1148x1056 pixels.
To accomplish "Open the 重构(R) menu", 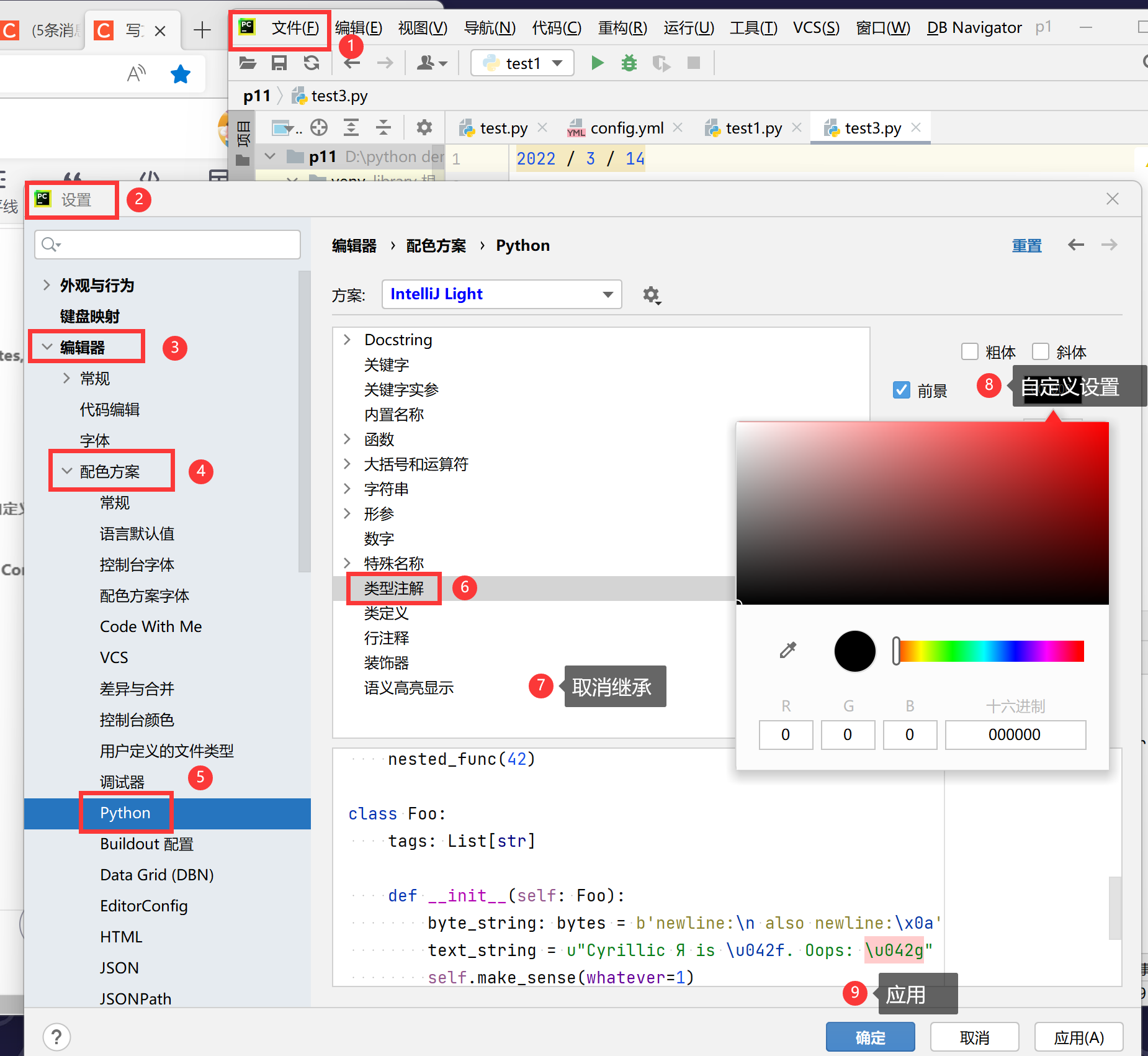I will pos(622,28).
